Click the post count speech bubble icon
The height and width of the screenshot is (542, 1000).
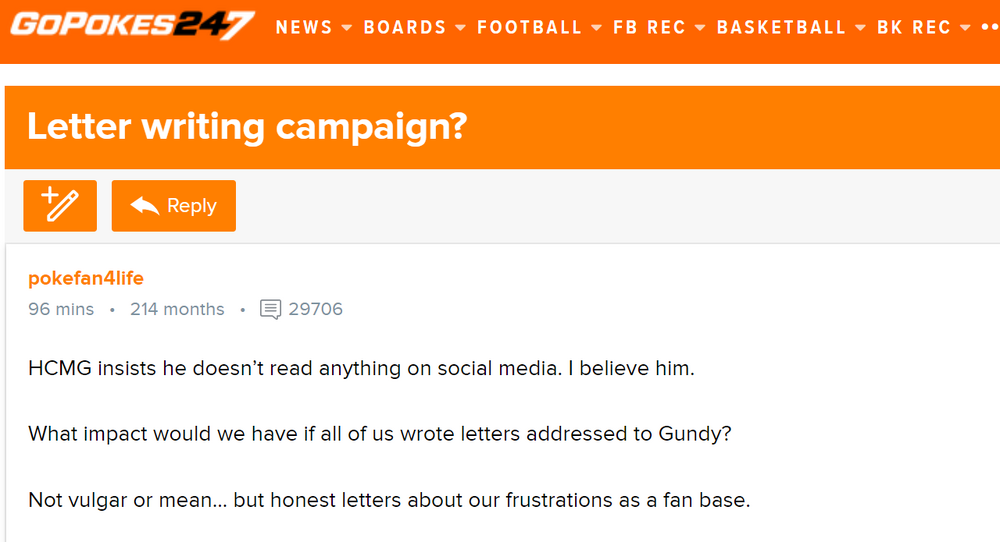point(270,309)
